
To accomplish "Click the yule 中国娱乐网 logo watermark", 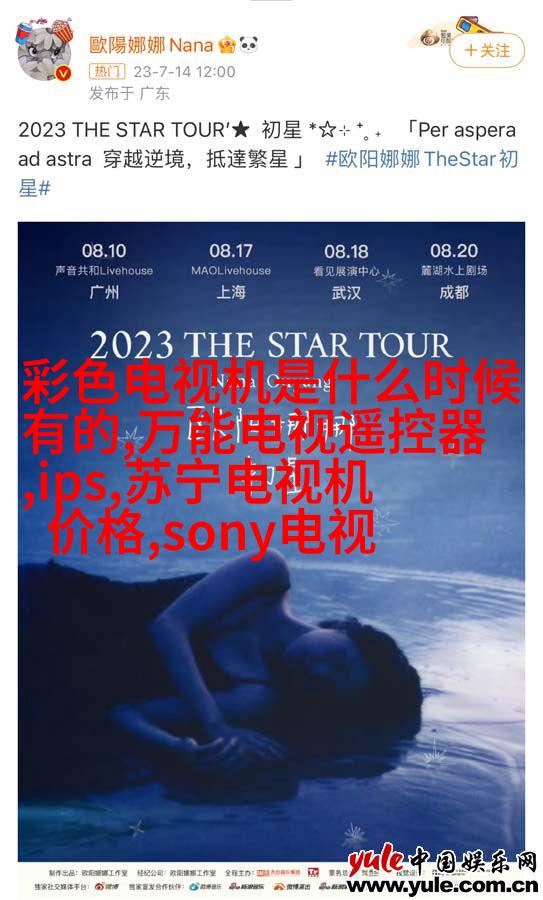I will (442, 860).
